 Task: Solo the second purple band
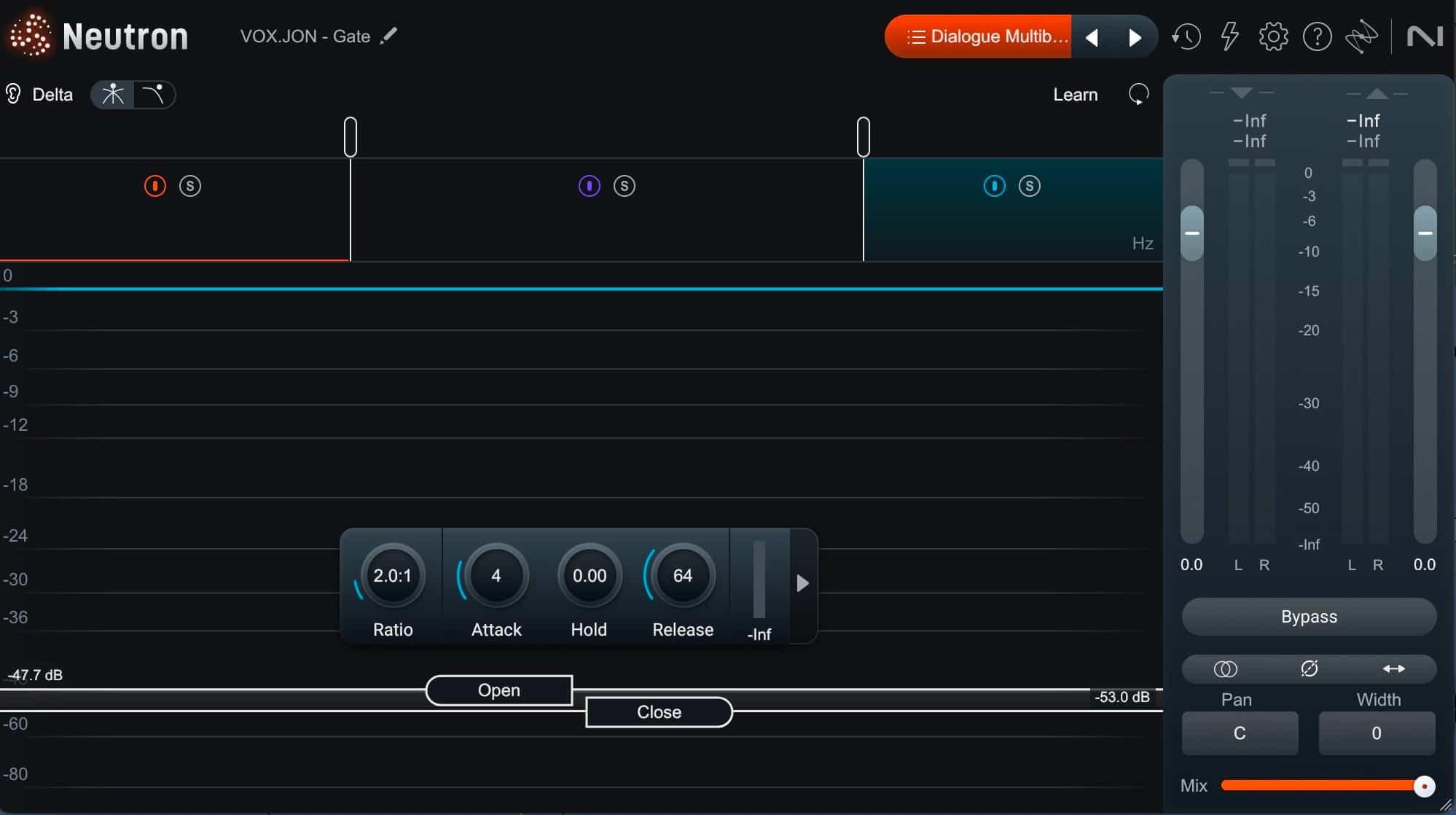coord(625,186)
